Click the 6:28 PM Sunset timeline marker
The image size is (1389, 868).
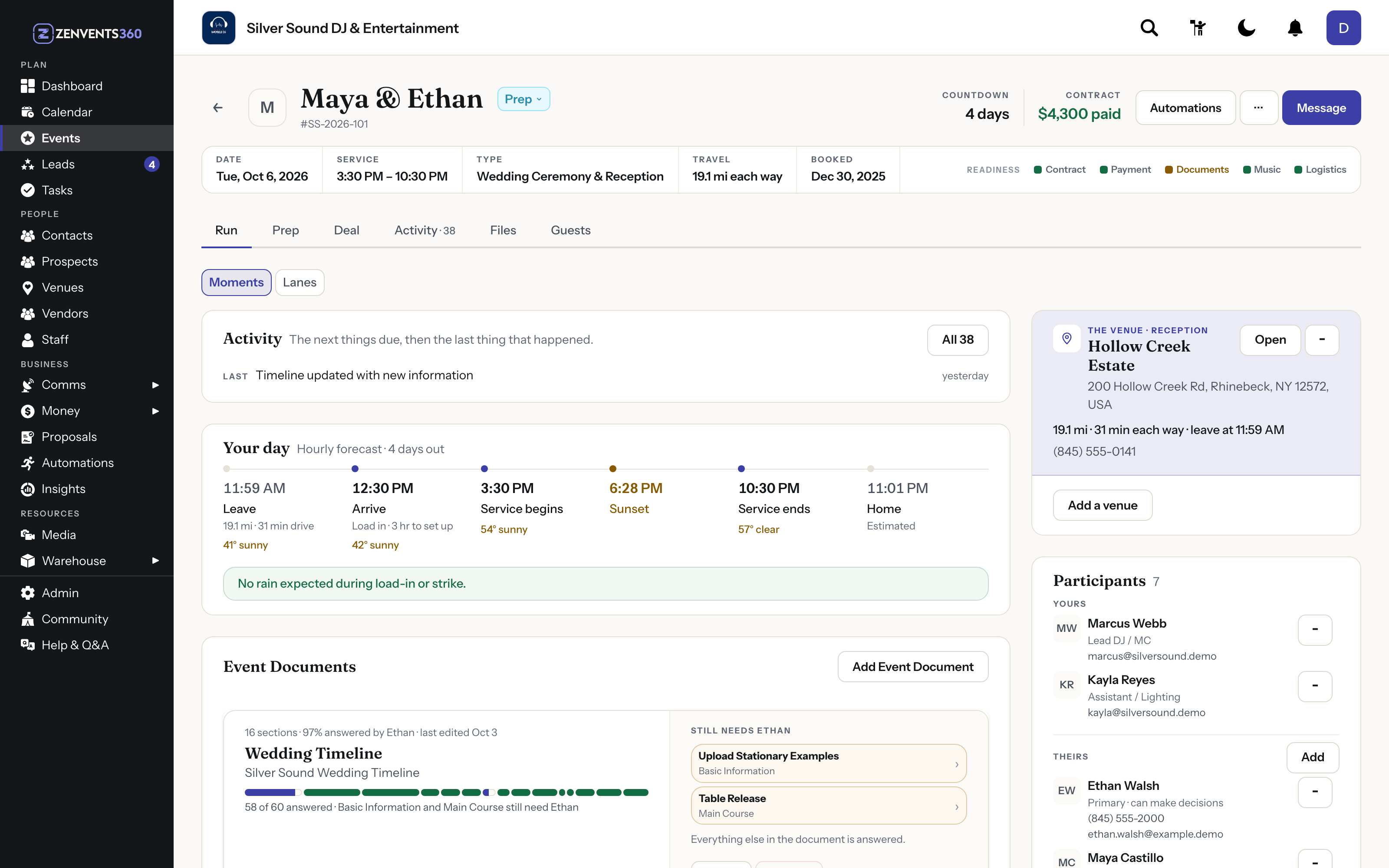pos(612,469)
